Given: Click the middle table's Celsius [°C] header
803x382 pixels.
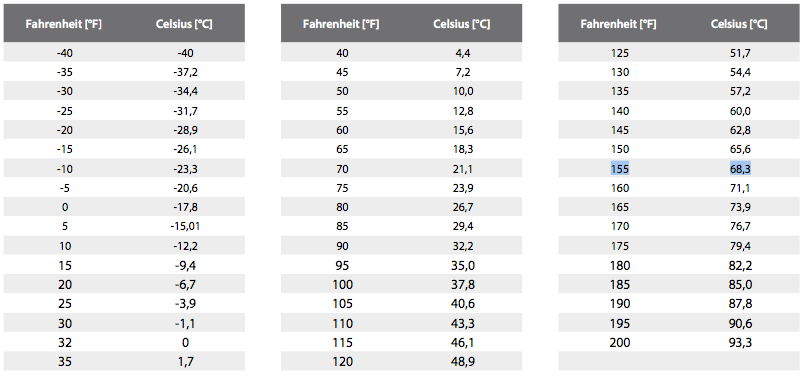Looking at the screenshot, I should pos(462,24).
